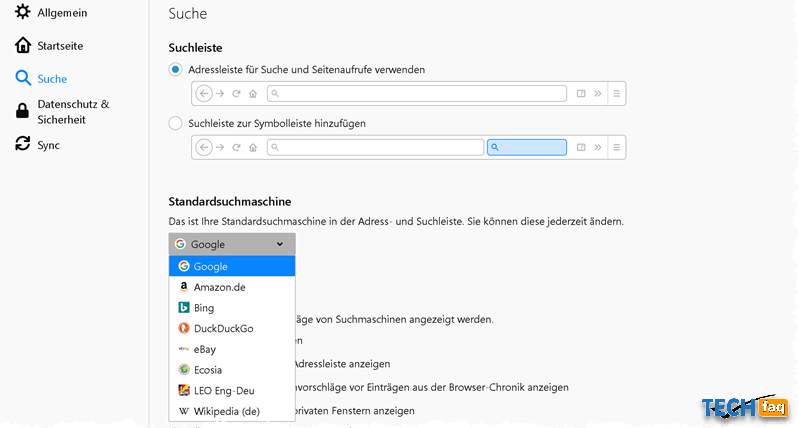Click the gear icon beside Allgemein
This screenshot has width=799, height=428.
22,12
